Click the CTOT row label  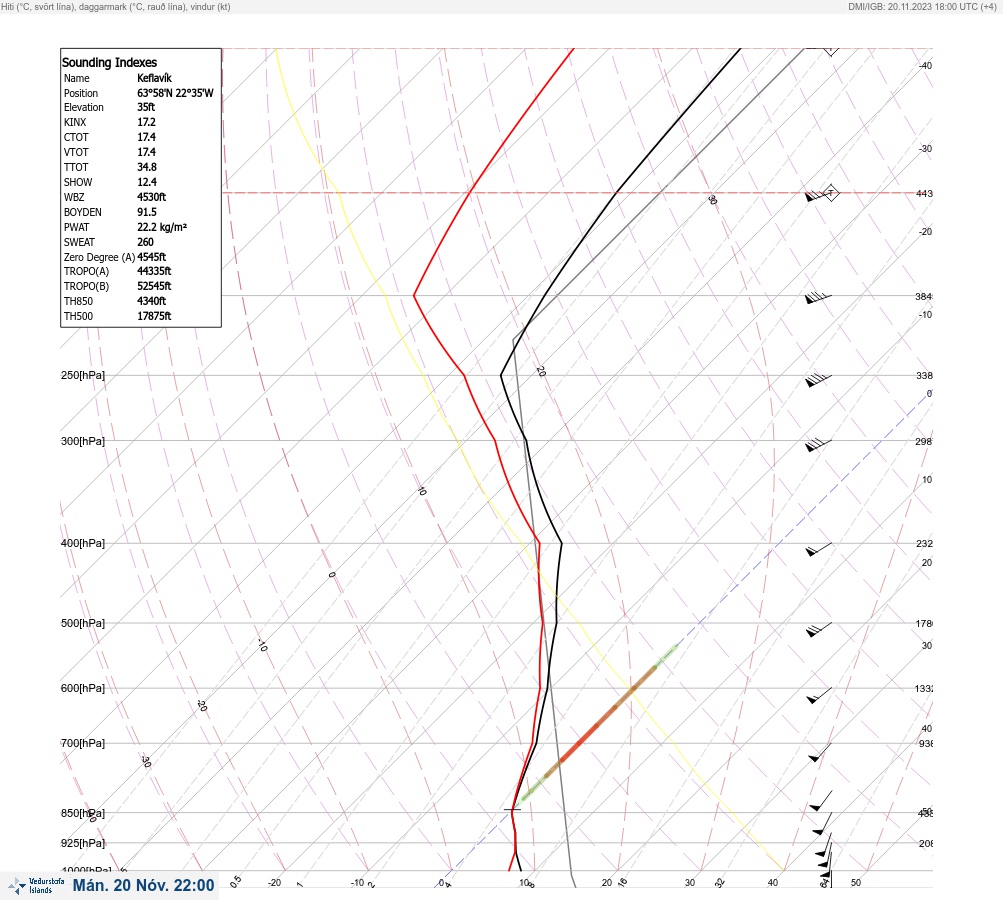click(x=76, y=138)
